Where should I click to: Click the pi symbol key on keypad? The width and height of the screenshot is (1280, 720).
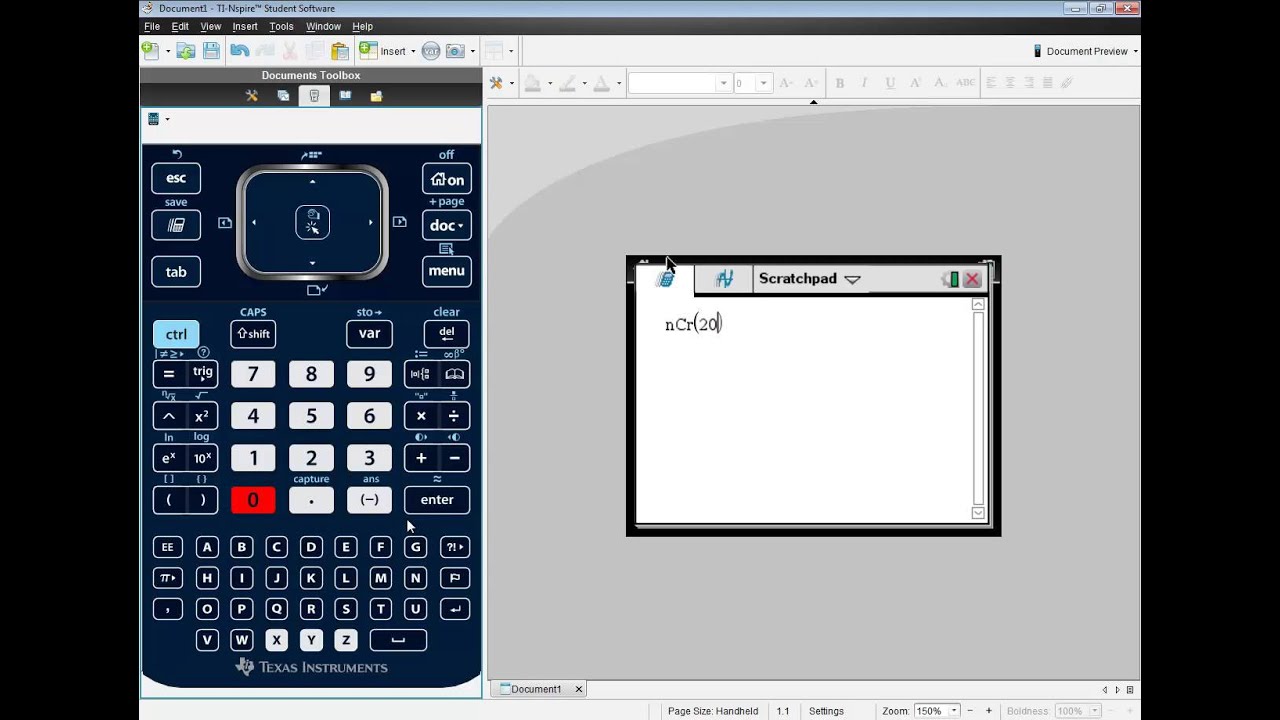[167, 578]
